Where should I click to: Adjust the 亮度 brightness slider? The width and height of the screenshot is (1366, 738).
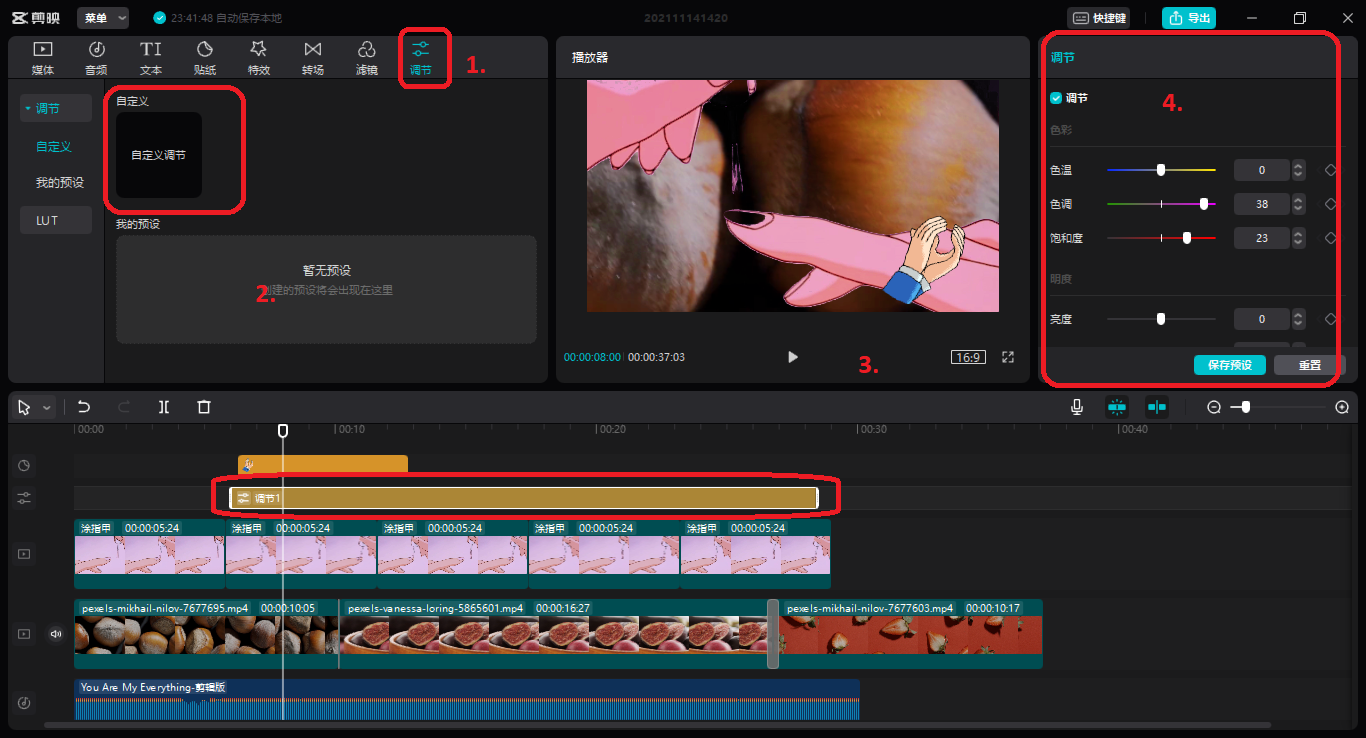click(1161, 319)
